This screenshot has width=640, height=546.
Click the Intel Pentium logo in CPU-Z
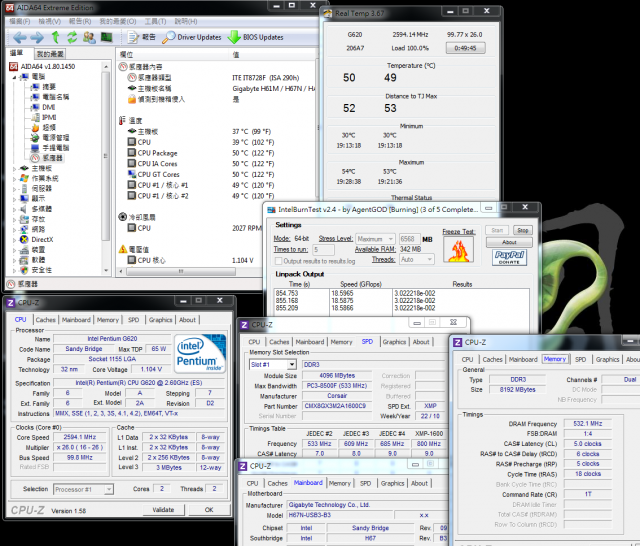(200, 353)
